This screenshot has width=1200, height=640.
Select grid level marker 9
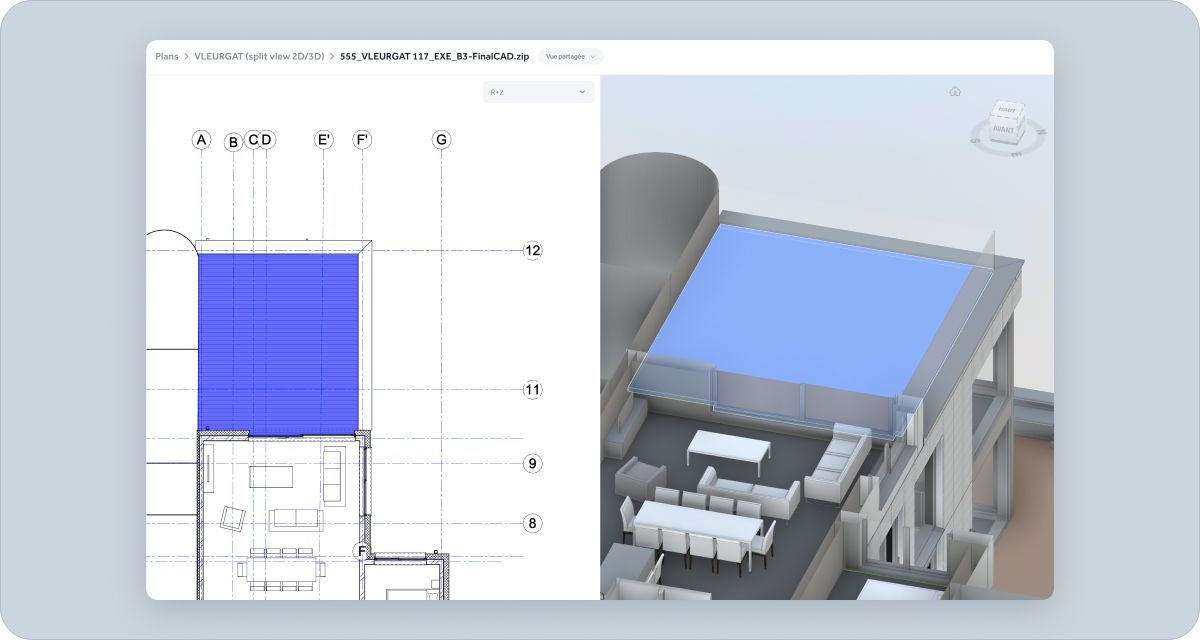[x=531, y=462]
